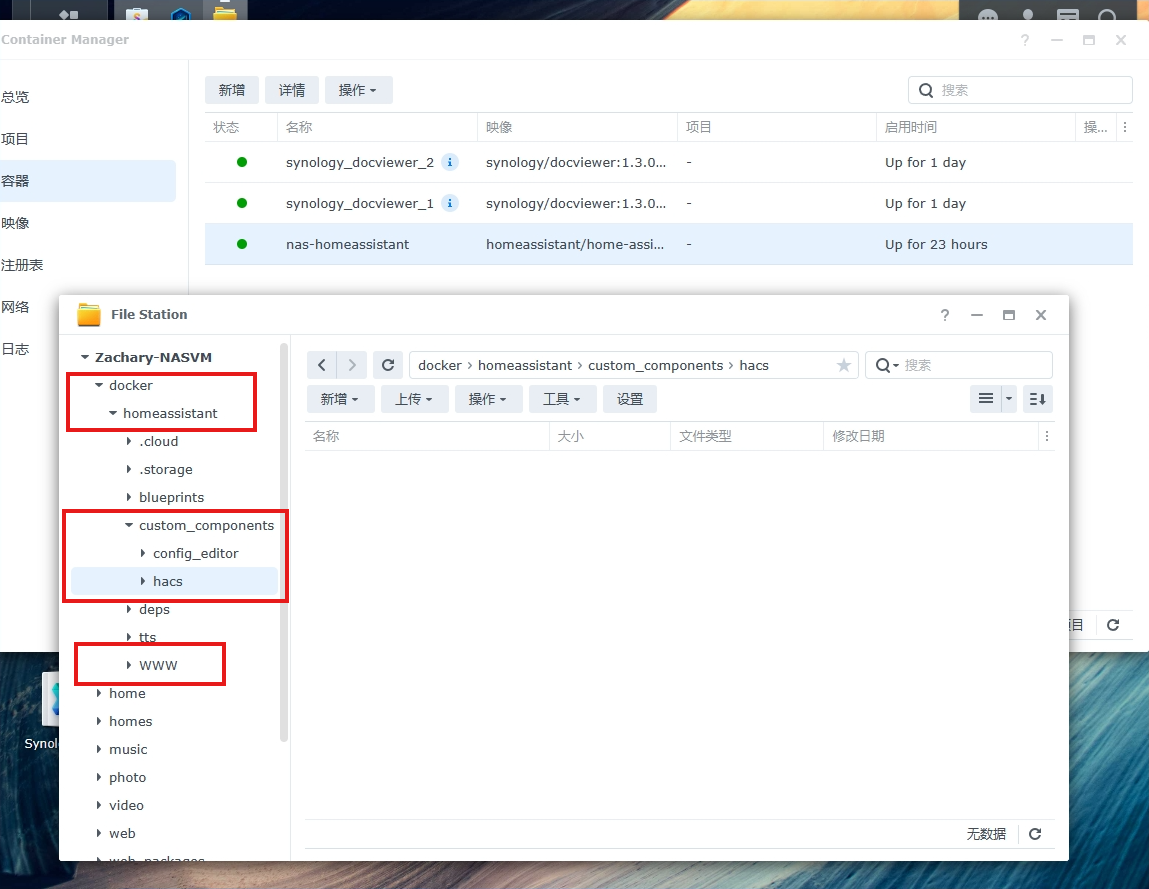Screen dimensions: 1149x889
Task: Open the 上传 dropdown in File Station
Action: 414,399
